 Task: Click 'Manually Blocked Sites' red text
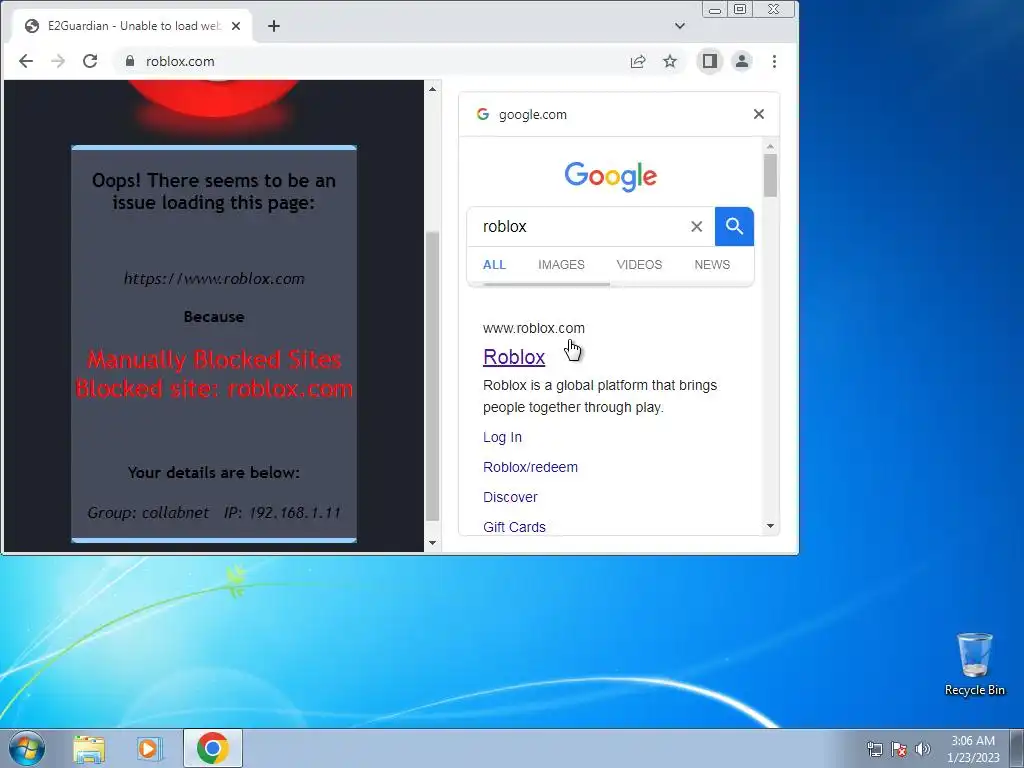coord(214,360)
